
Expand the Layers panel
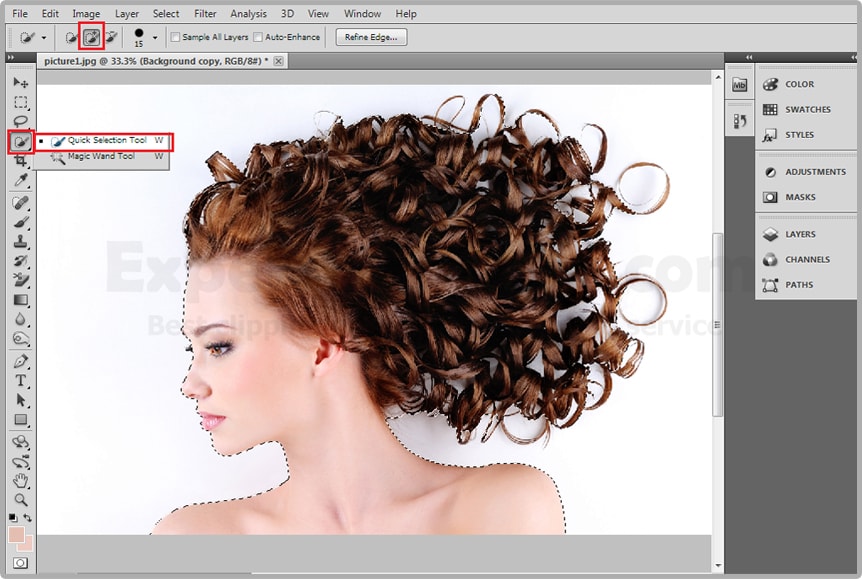coord(799,234)
